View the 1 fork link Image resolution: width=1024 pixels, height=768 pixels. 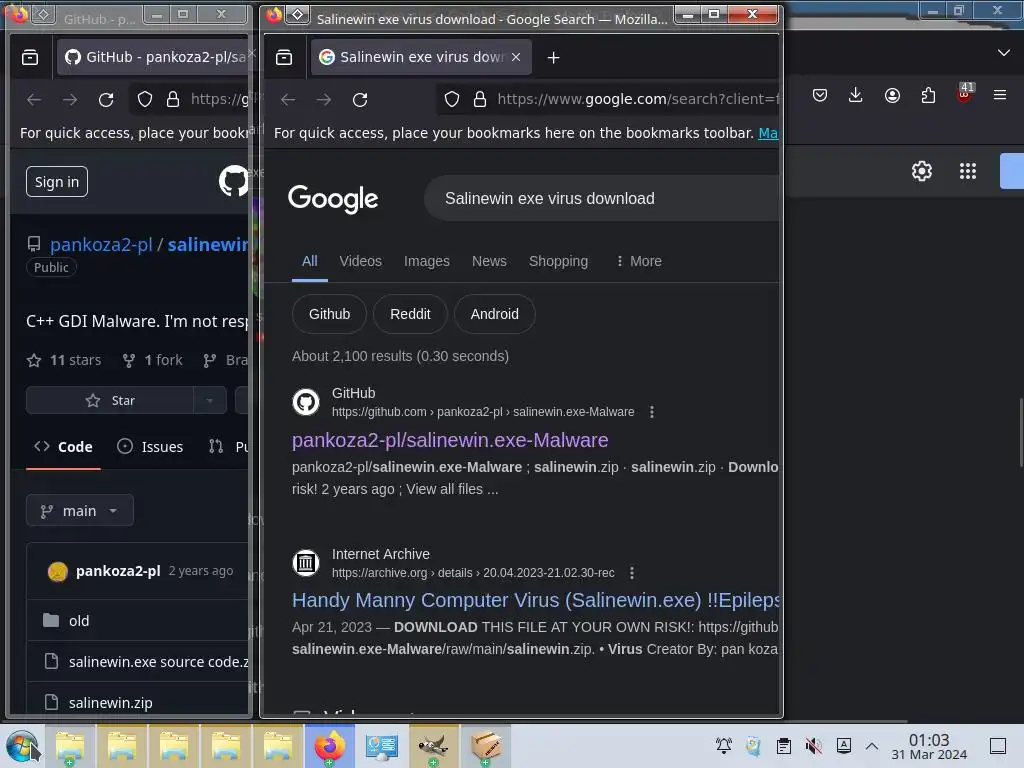tap(153, 360)
